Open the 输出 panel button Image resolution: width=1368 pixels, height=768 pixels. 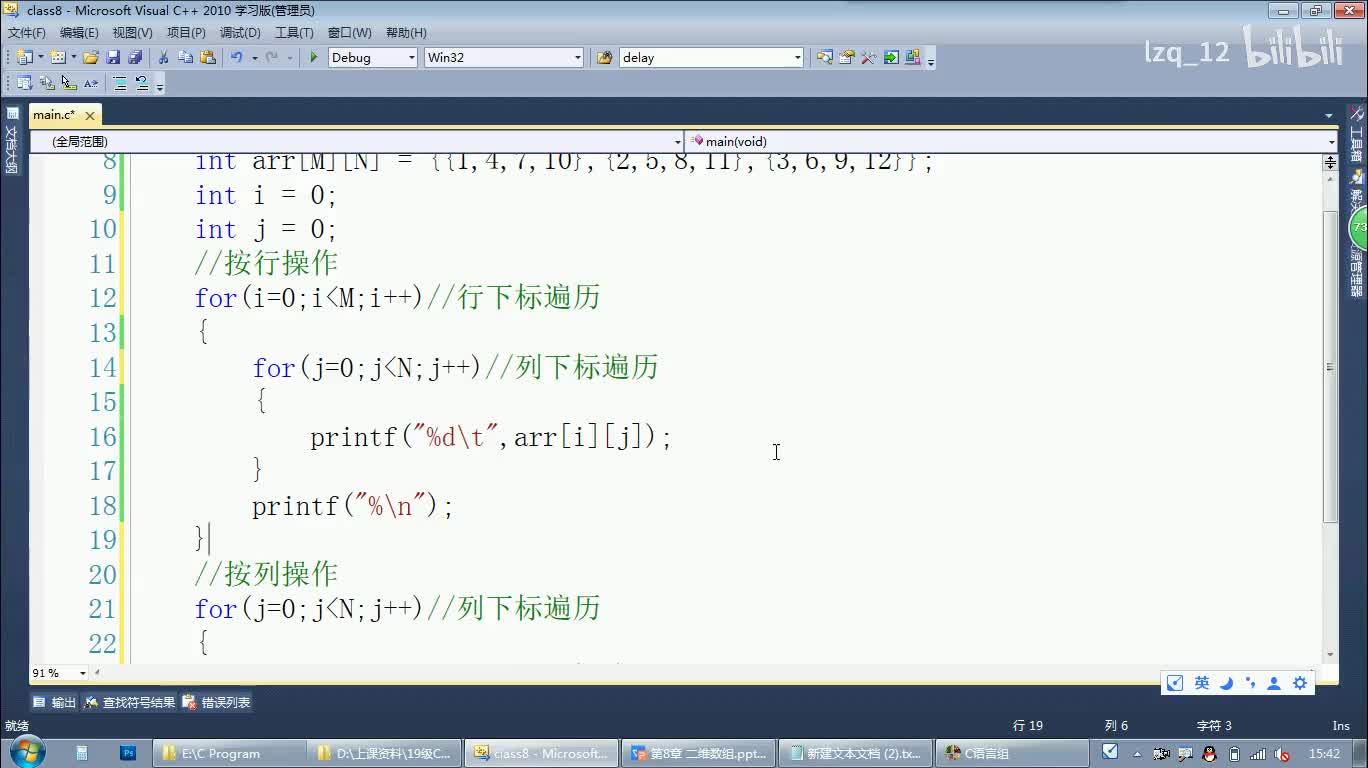(x=55, y=703)
